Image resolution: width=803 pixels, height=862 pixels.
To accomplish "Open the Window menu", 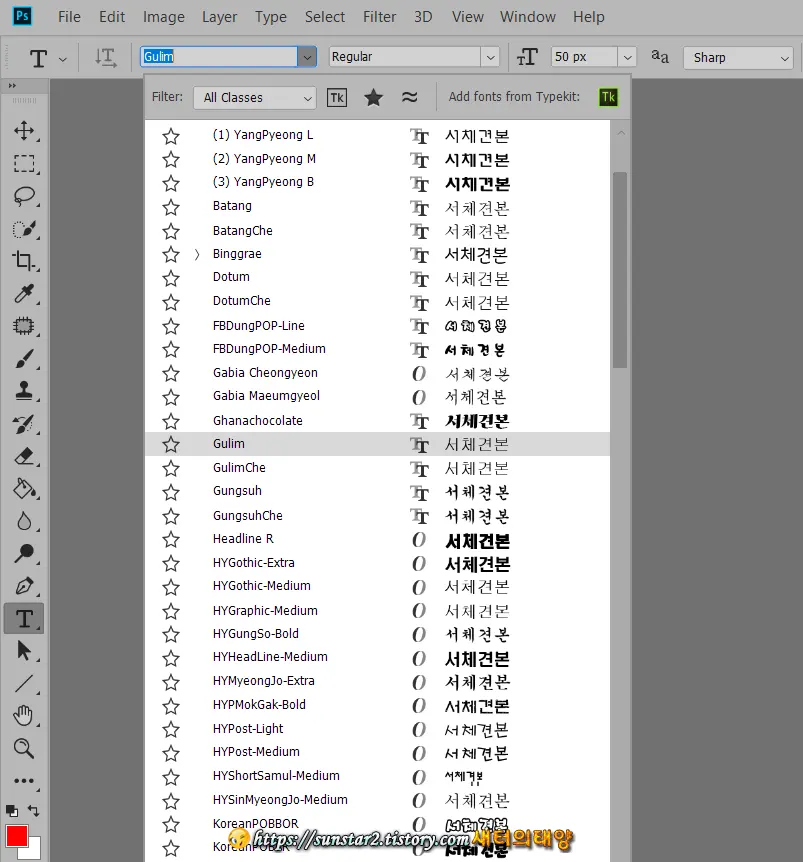I will [528, 17].
